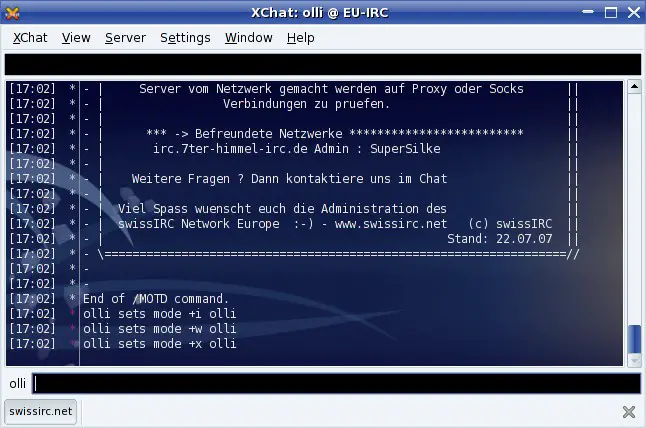Click 'Verbindungen zu pruefen.' text
Image resolution: width=646 pixels, height=428 pixels.
pos(306,104)
